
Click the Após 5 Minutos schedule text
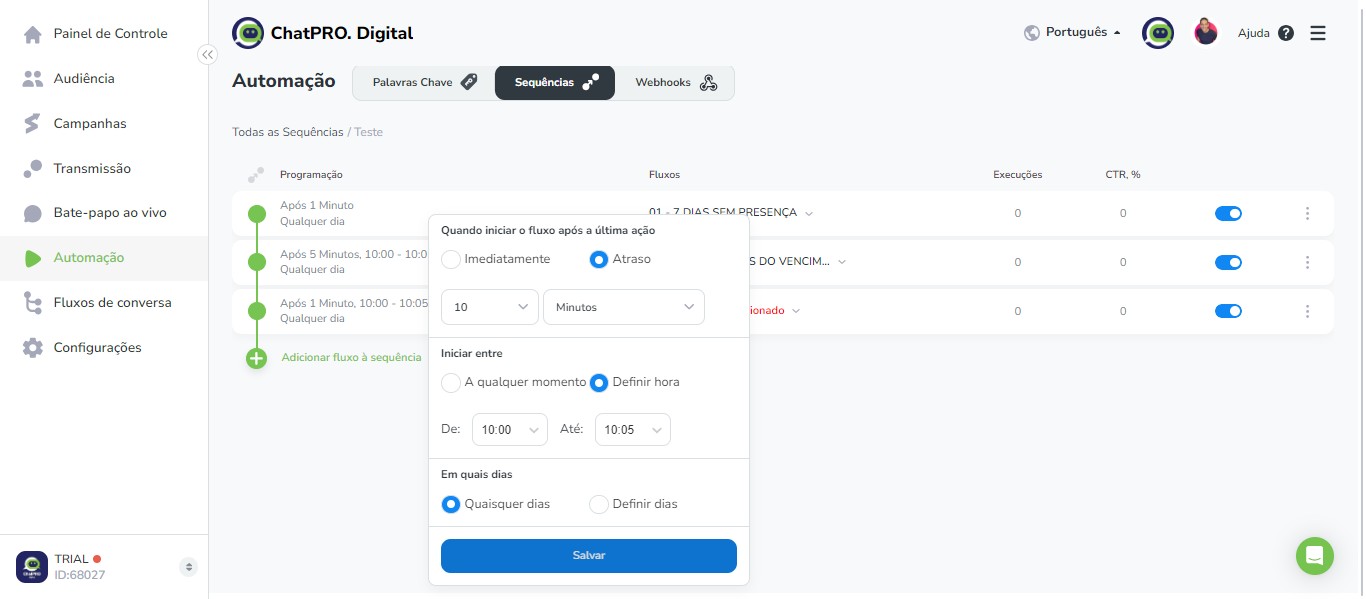[x=354, y=254]
